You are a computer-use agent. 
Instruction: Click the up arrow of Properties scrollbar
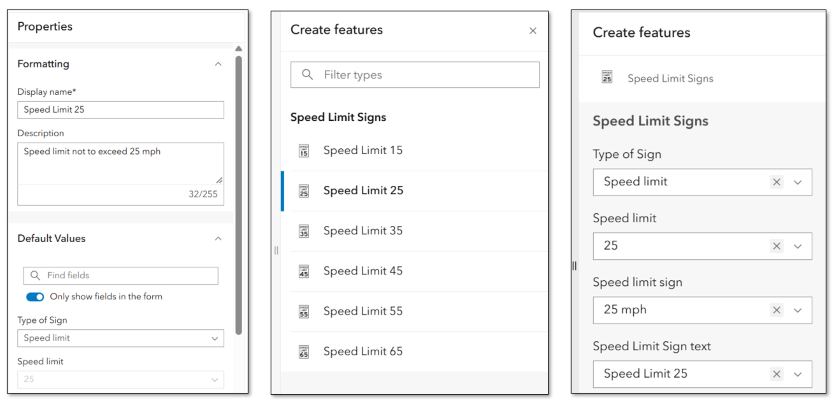pyautogui.click(x=238, y=49)
